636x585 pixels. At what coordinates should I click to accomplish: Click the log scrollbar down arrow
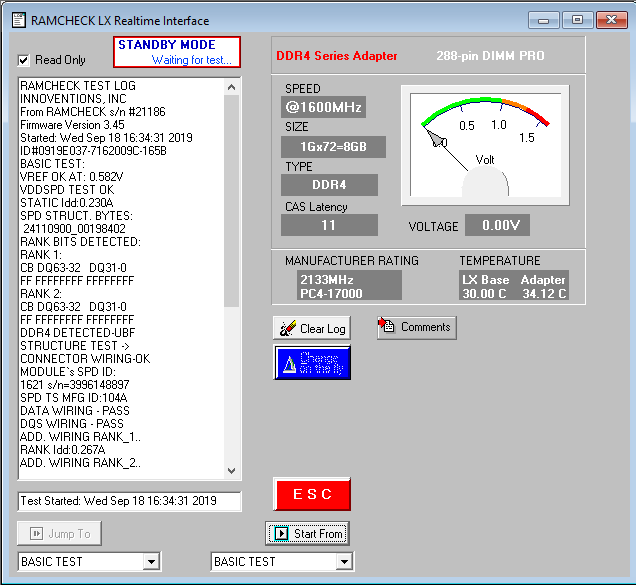pos(232,471)
